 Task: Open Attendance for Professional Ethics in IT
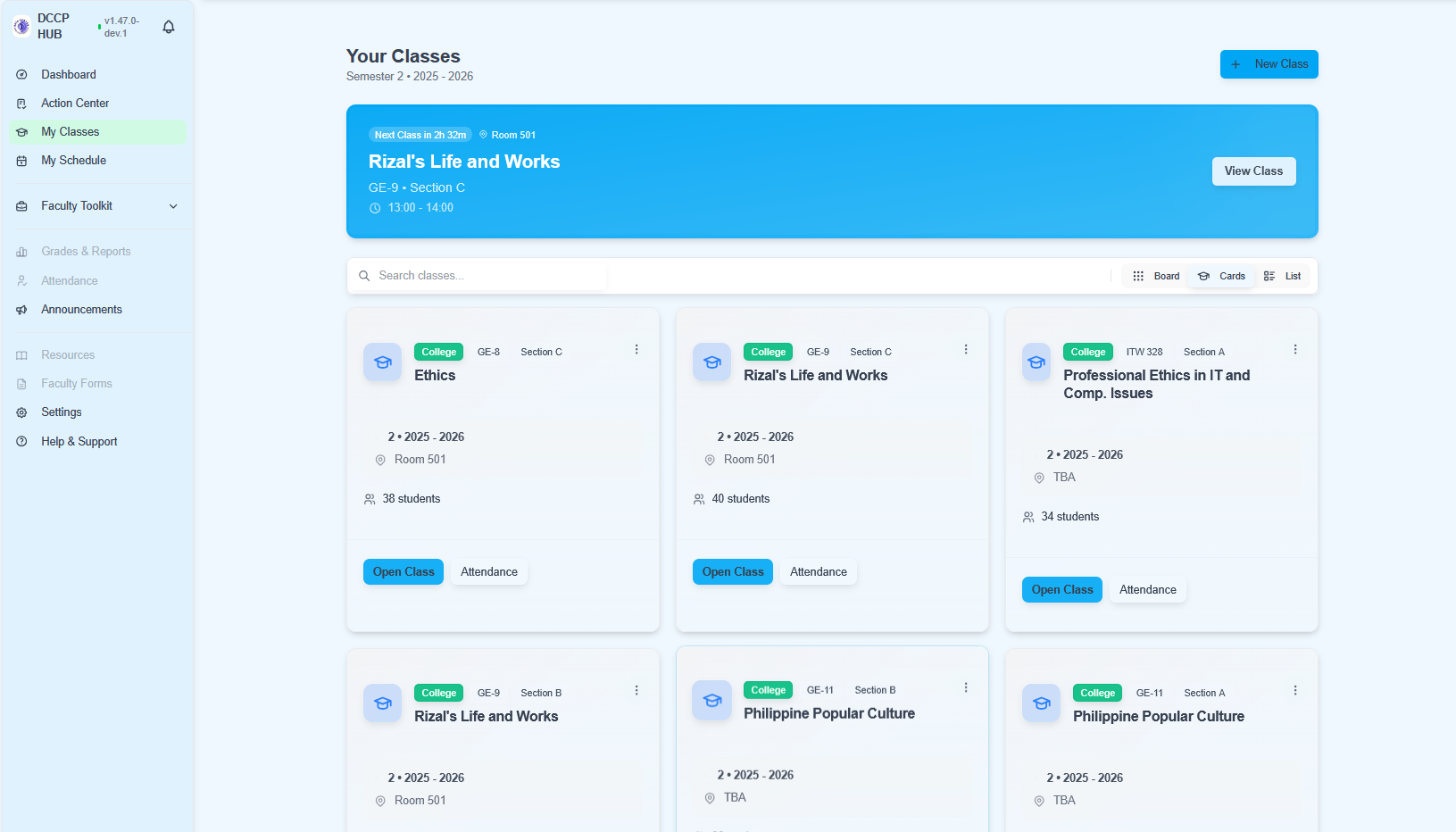pos(1148,590)
